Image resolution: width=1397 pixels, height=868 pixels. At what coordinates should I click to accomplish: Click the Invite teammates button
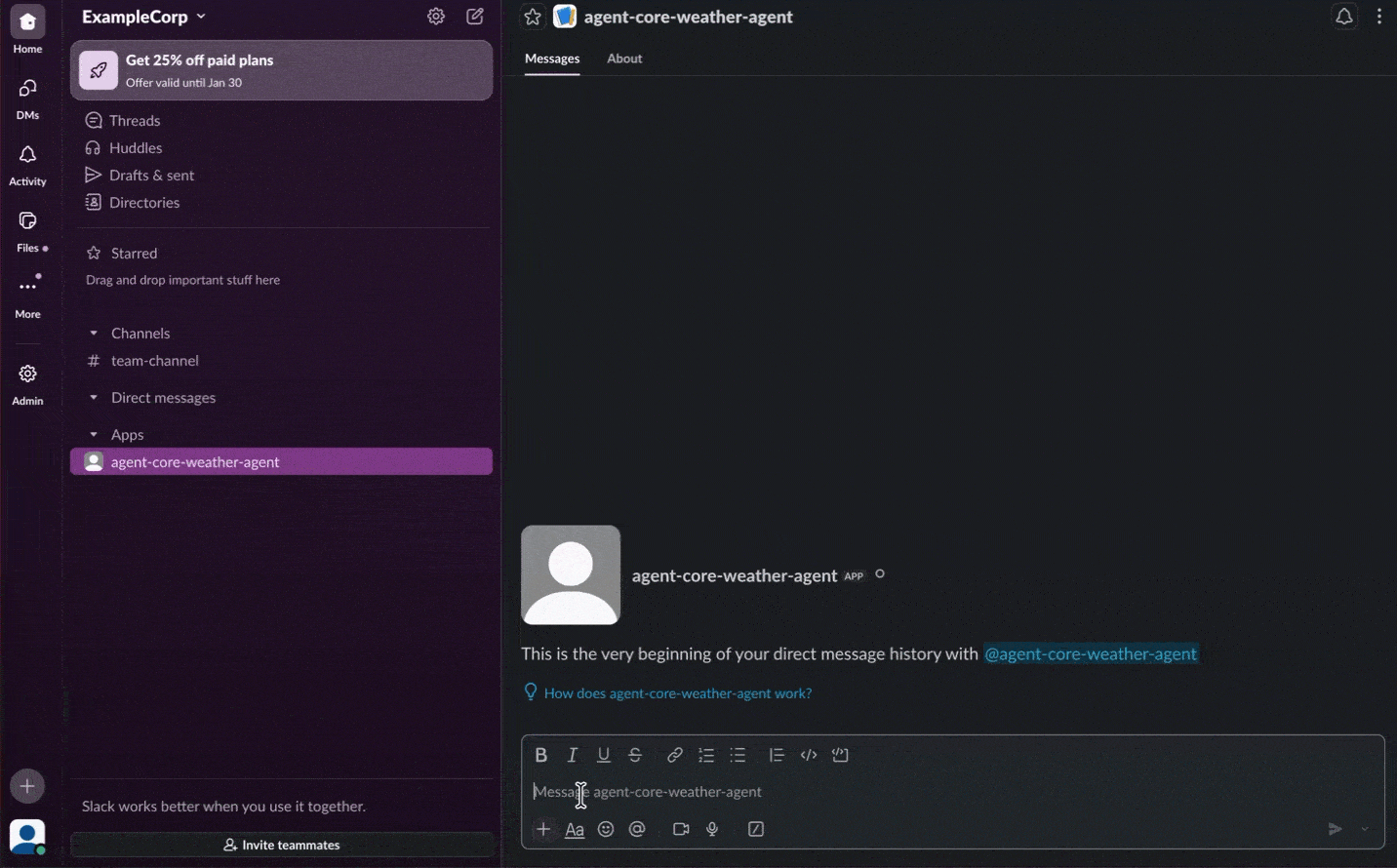point(282,845)
